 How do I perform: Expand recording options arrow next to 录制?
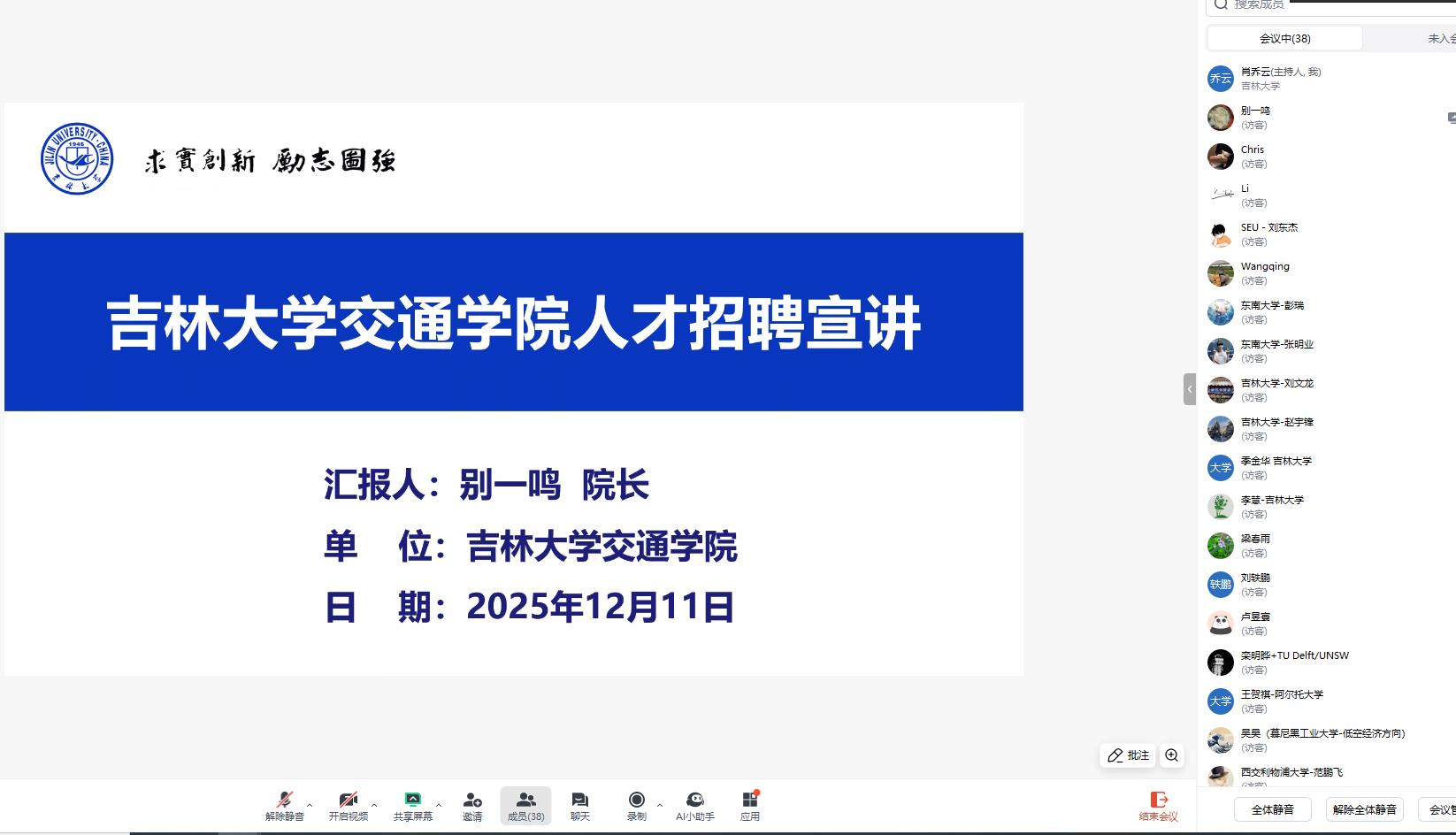tap(660, 805)
